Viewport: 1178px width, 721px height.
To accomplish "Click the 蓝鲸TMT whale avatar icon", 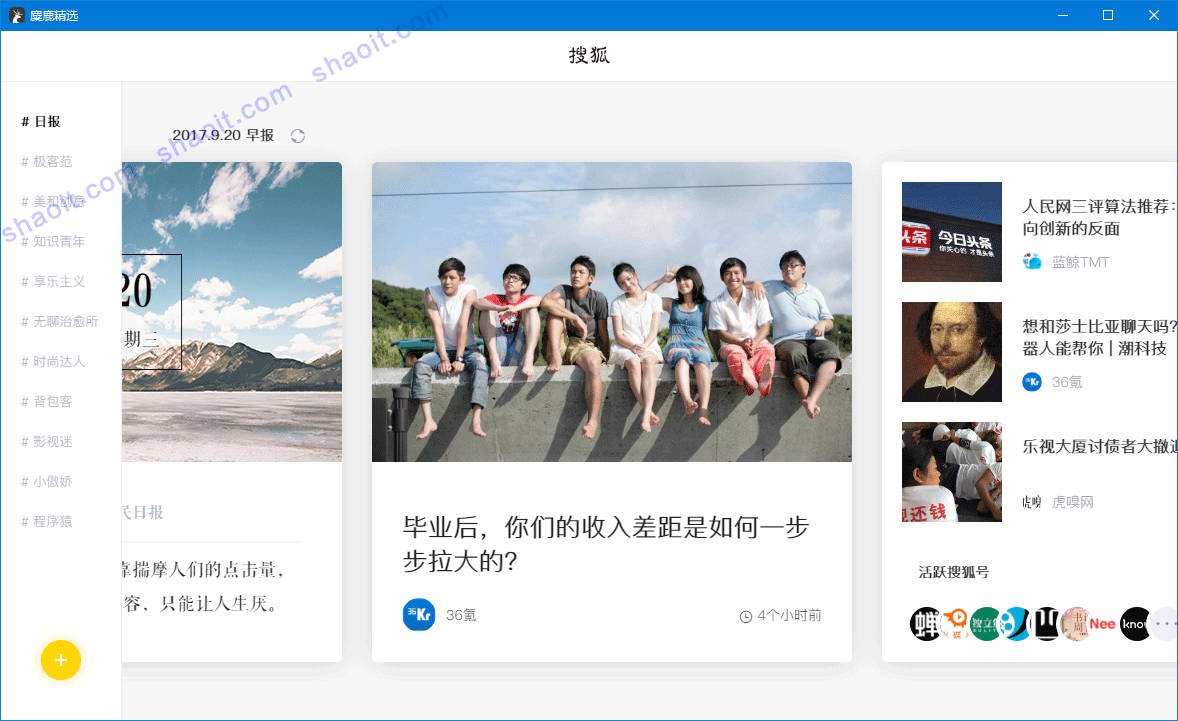I will (1032, 261).
